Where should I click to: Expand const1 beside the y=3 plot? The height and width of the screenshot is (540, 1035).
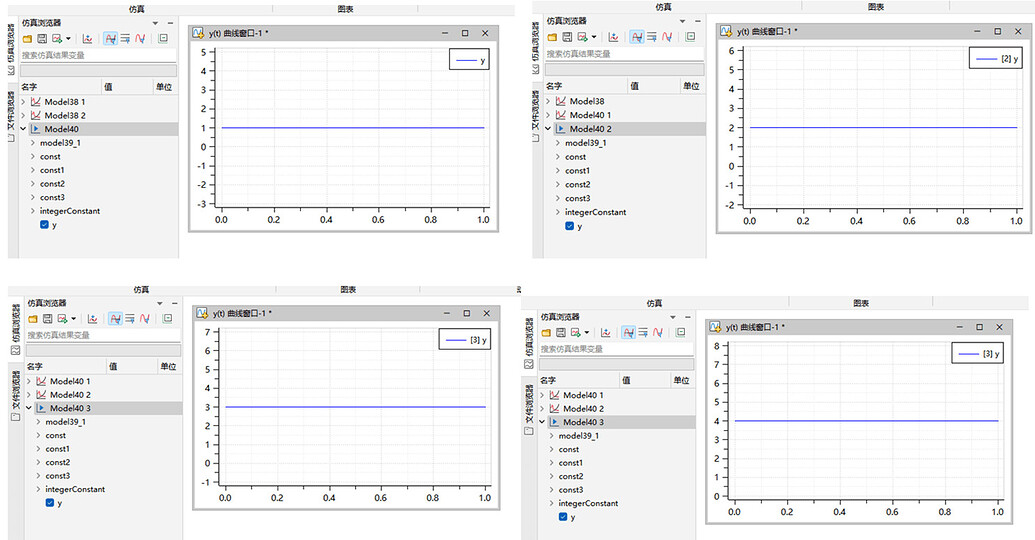(38, 449)
